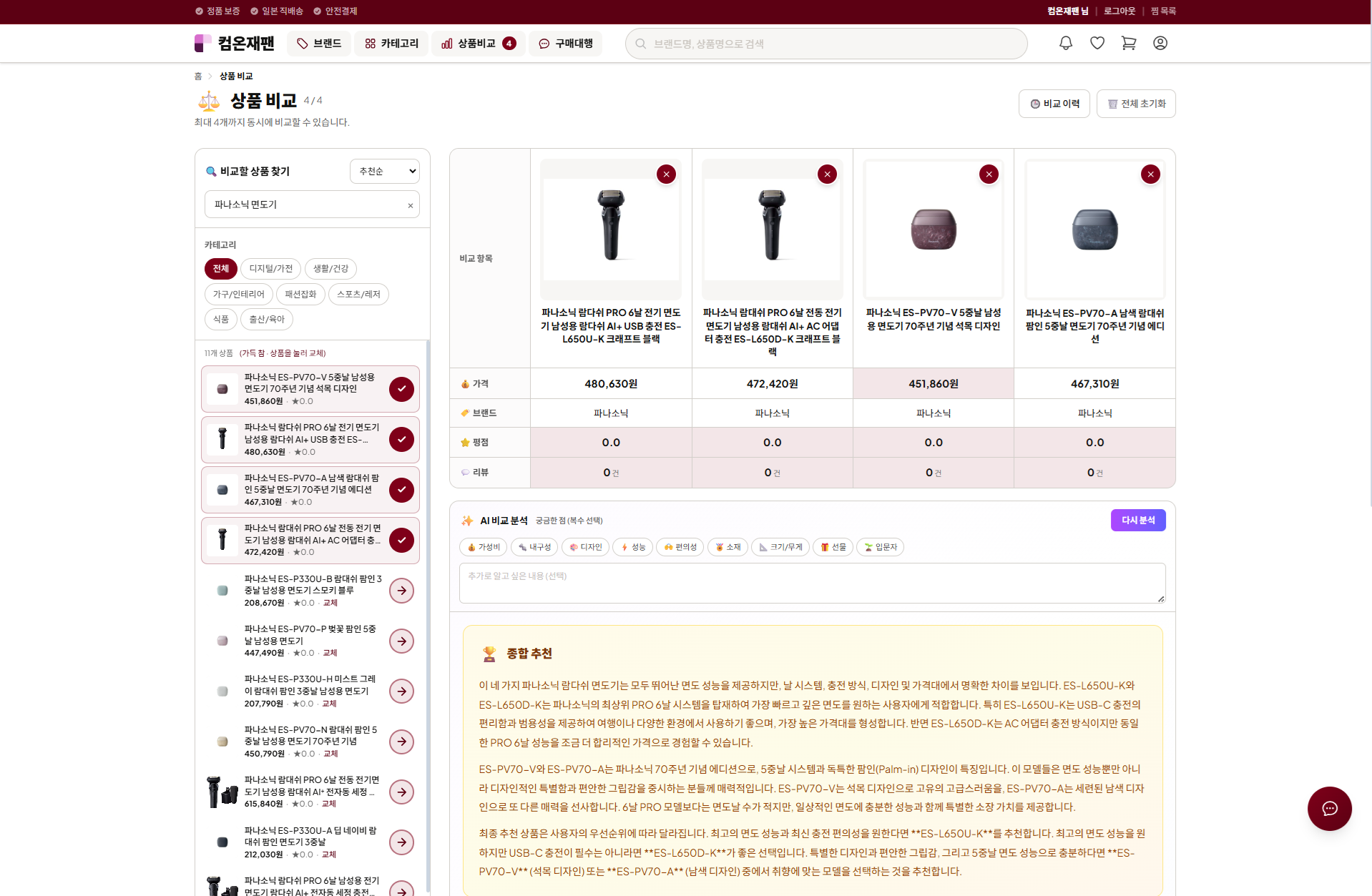Click the search magnifier in top bar
1372x896 pixels.
pos(641,44)
